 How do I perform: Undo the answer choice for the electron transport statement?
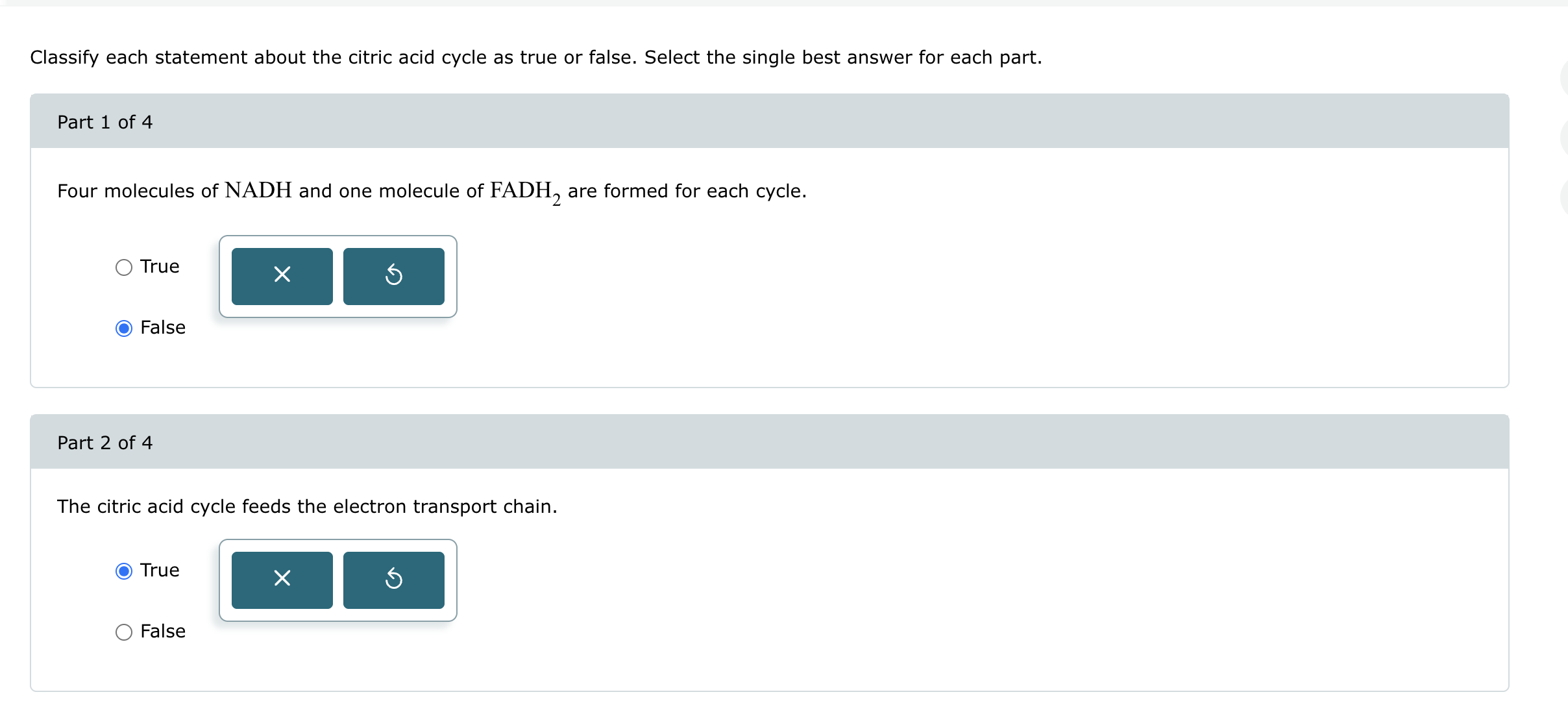pyautogui.click(x=393, y=580)
